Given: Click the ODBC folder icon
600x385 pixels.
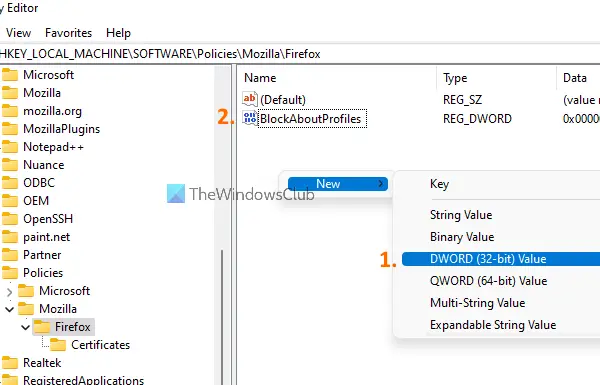Looking at the screenshot, I should pos(10,183).
